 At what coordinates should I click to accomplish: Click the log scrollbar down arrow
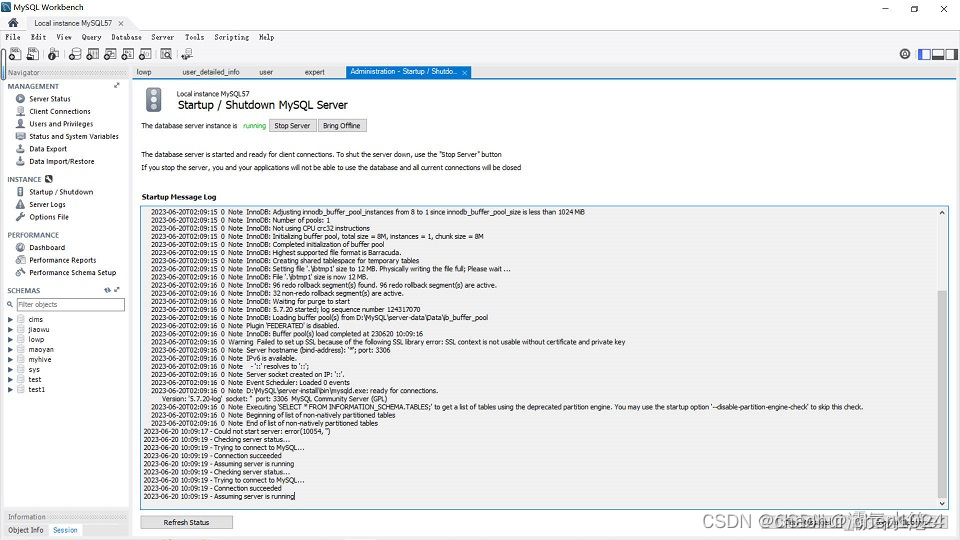[x=942, y=504]
